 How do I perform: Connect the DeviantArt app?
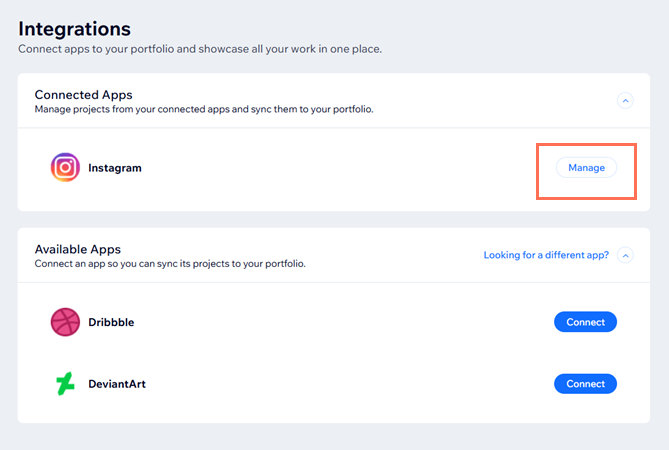(585, 384)
